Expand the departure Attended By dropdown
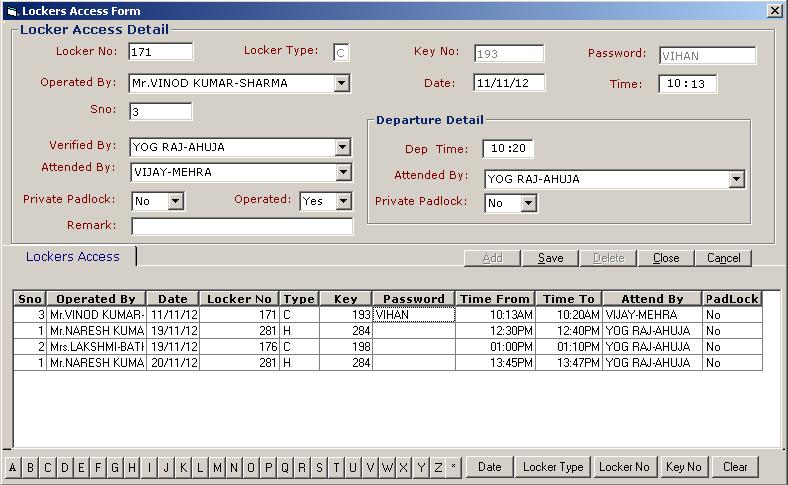 point(736,180)
